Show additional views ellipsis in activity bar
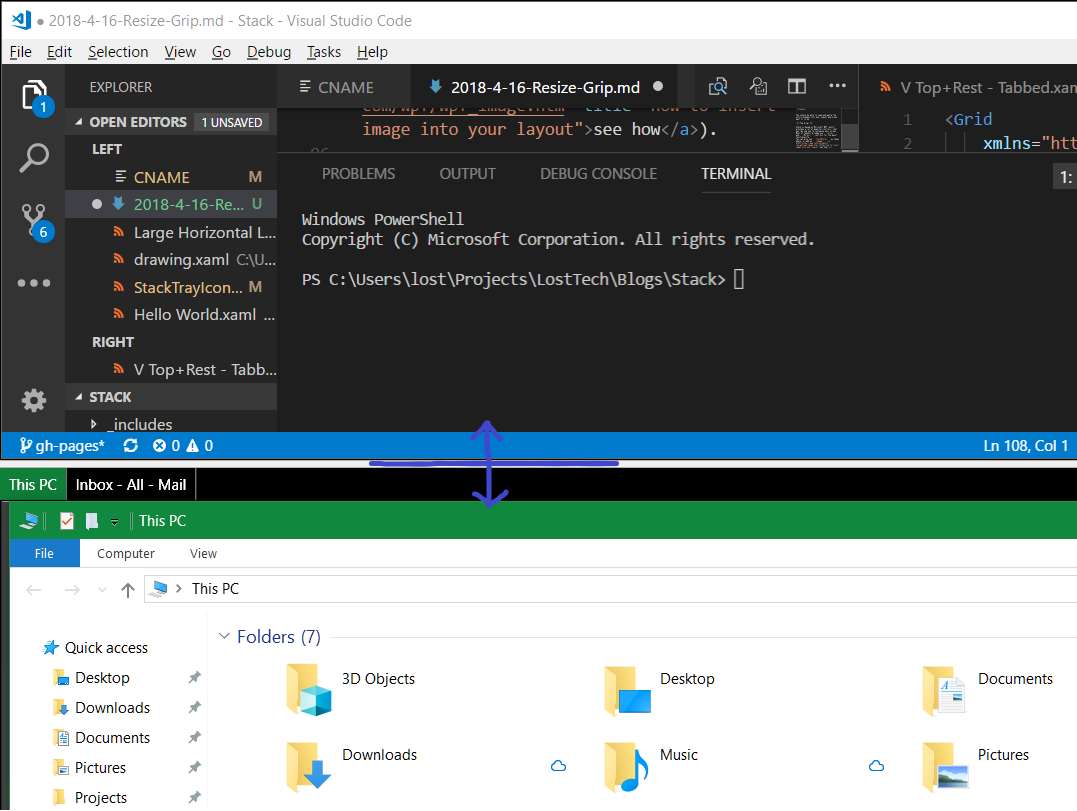 tap(34, 283)
